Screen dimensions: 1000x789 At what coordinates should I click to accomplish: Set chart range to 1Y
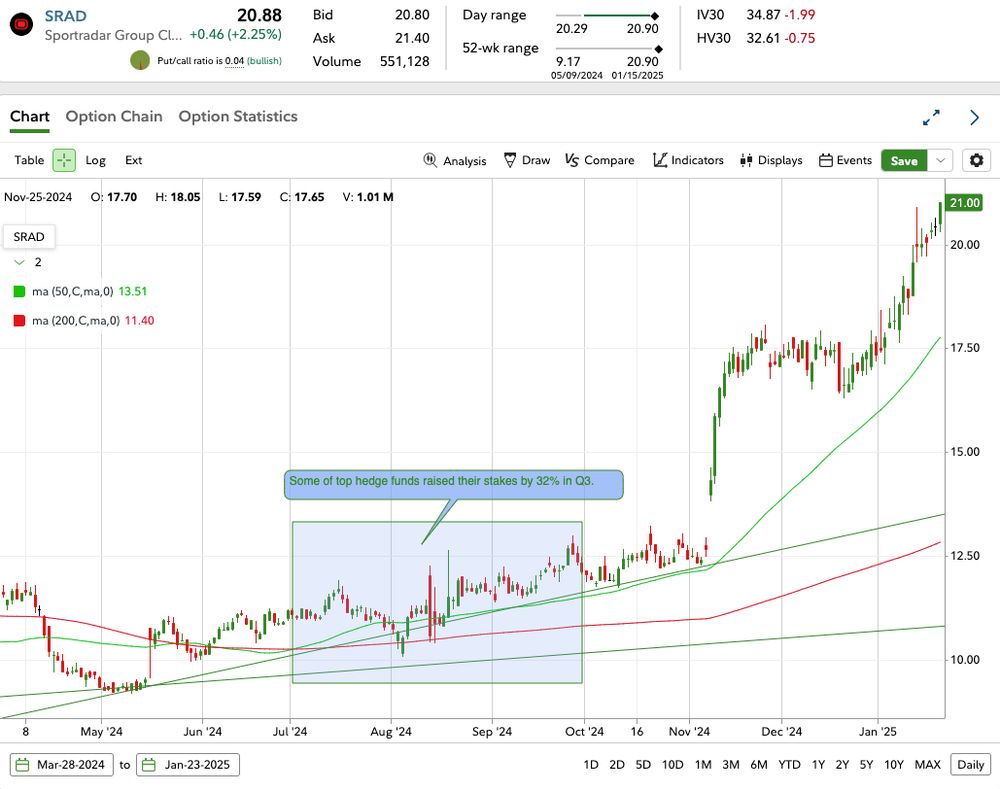pos(818,765)
